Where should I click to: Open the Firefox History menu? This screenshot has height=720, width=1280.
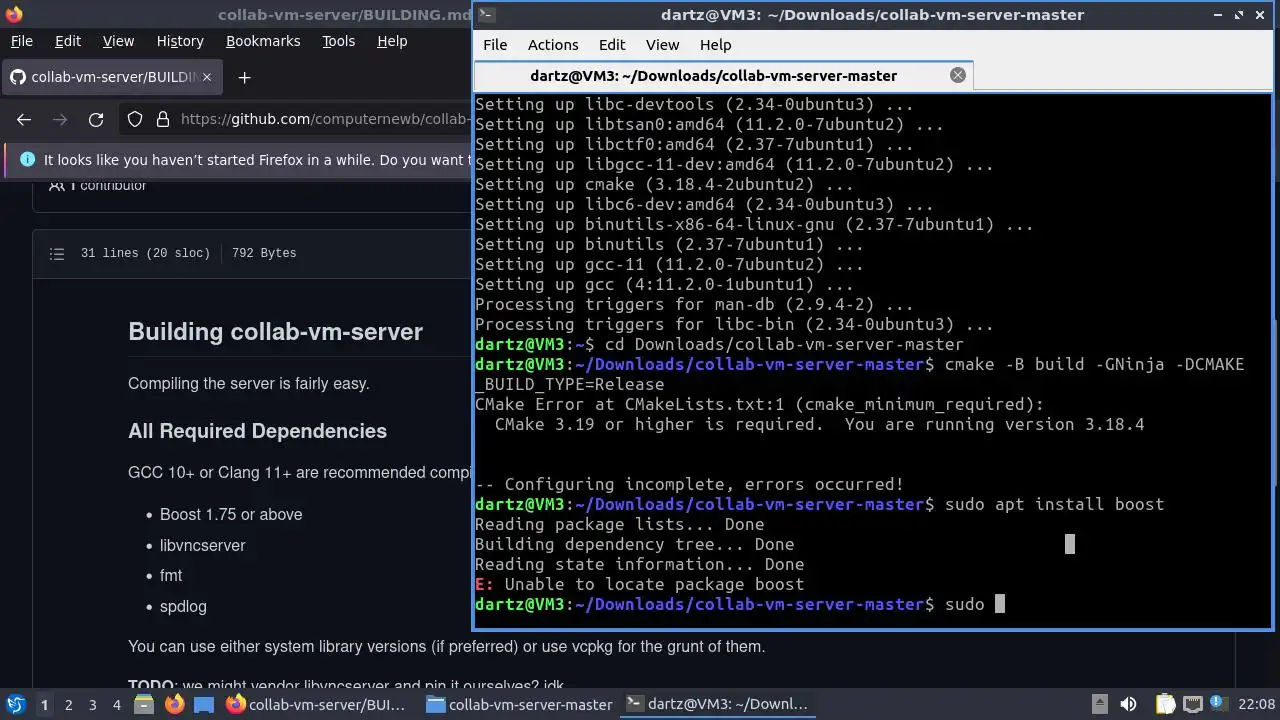180,41
